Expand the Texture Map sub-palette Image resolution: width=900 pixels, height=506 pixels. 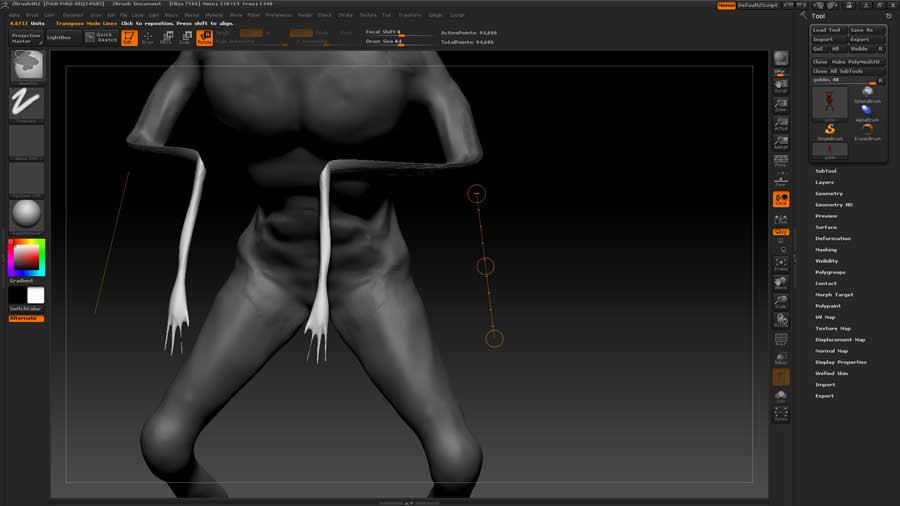tap(833, 328)
